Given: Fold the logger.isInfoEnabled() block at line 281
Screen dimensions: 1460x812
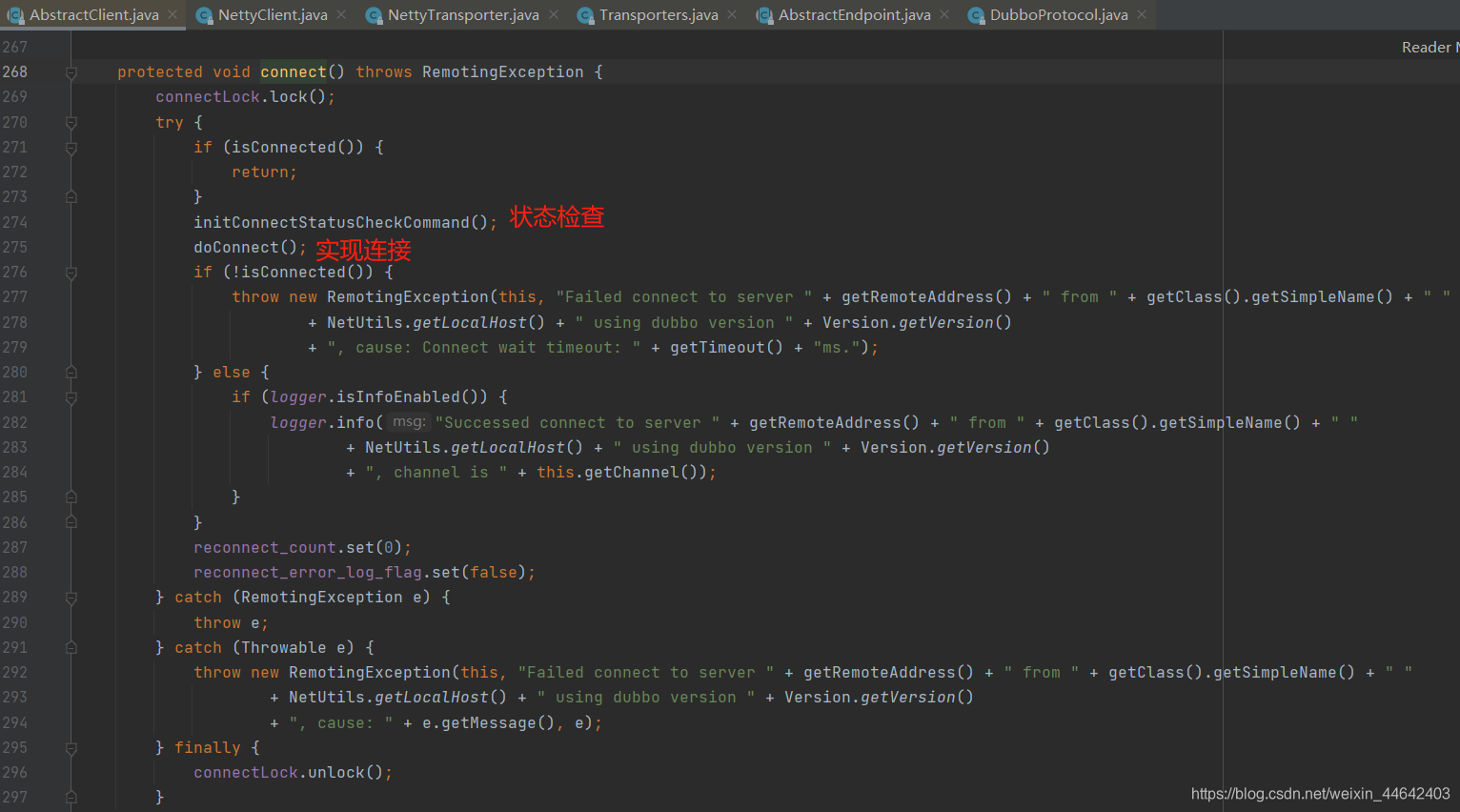Looking at the screenshot, I should point(71,397).
